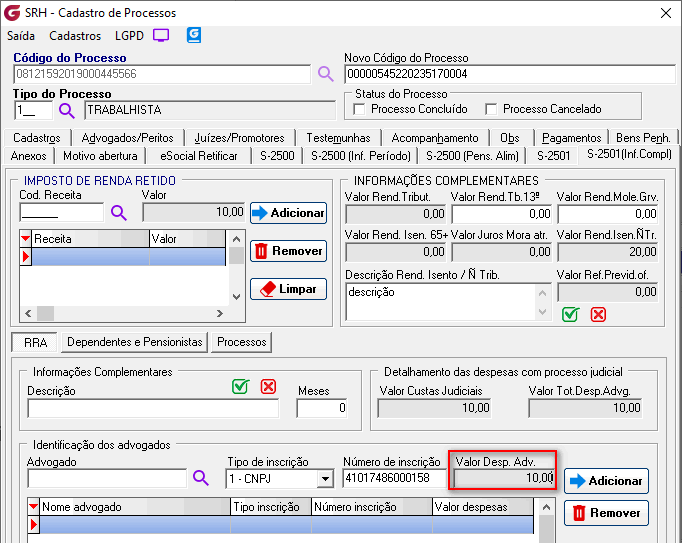Click magnifier next to Cod. Receita field
This screenshot has height=543, width=682.
coord(119,212)
